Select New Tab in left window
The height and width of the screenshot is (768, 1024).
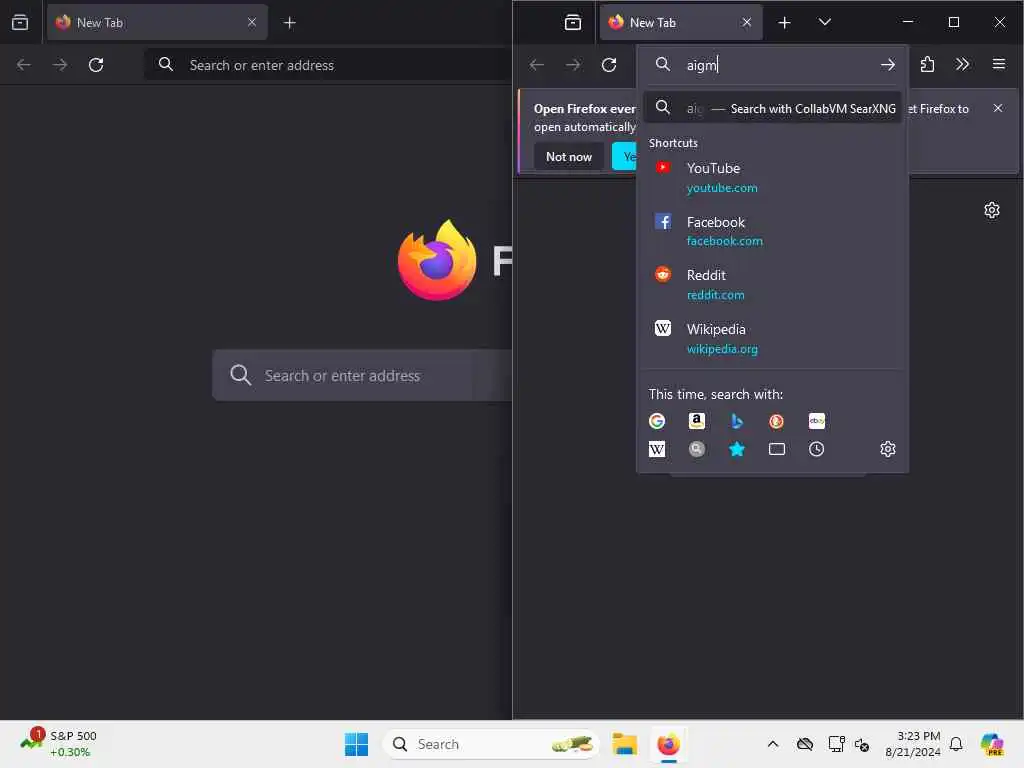(x=157, y=23)
